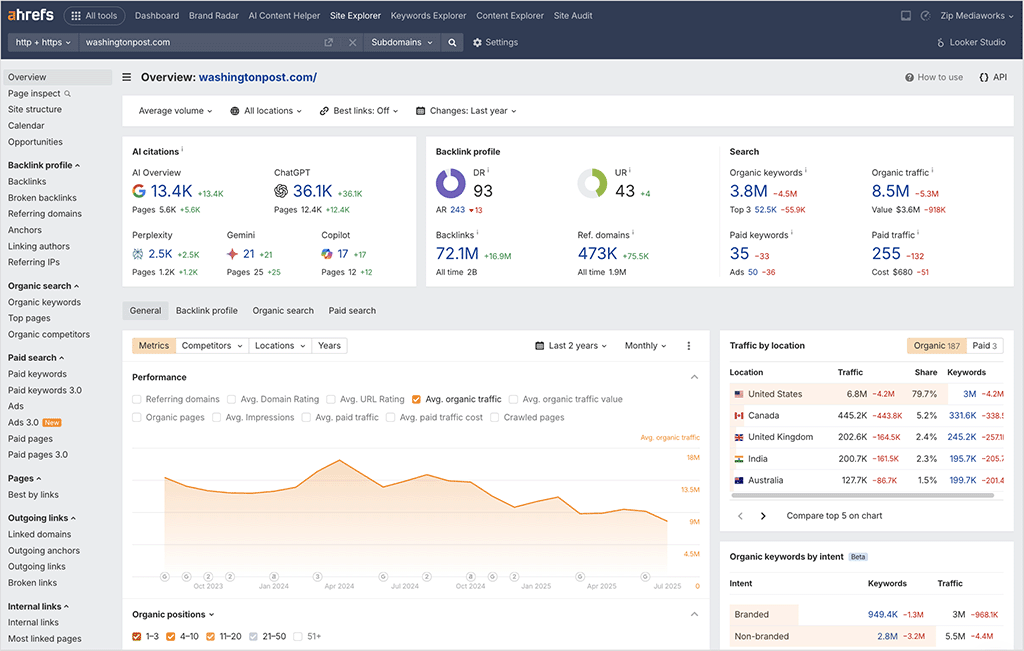Screen dimensions: 1024x651
Task: Enable Crawled pages checkbox
Action: [x=494, y=417]
